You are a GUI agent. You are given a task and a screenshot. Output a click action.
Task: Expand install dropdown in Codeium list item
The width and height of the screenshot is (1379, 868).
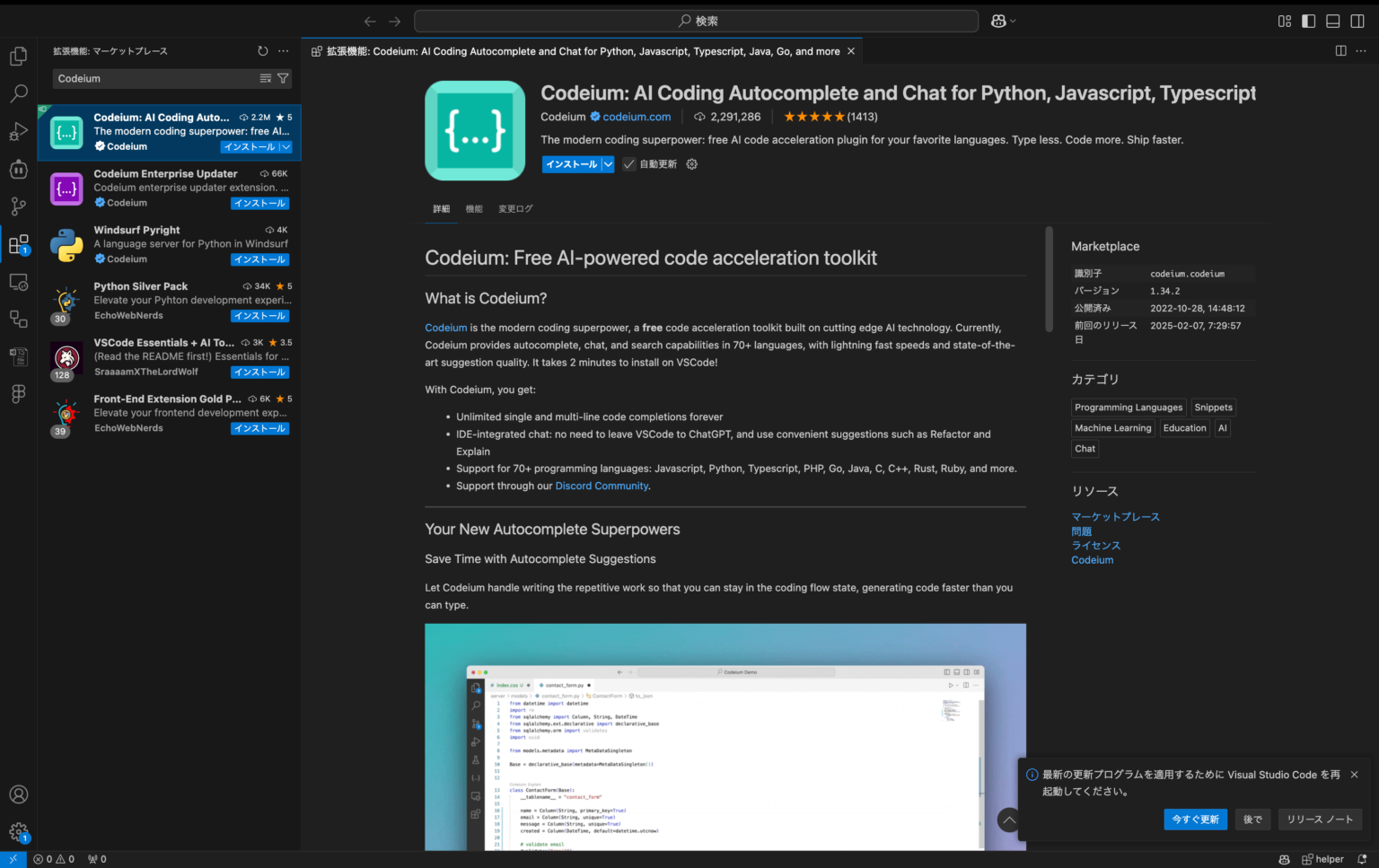pos(285,147)
